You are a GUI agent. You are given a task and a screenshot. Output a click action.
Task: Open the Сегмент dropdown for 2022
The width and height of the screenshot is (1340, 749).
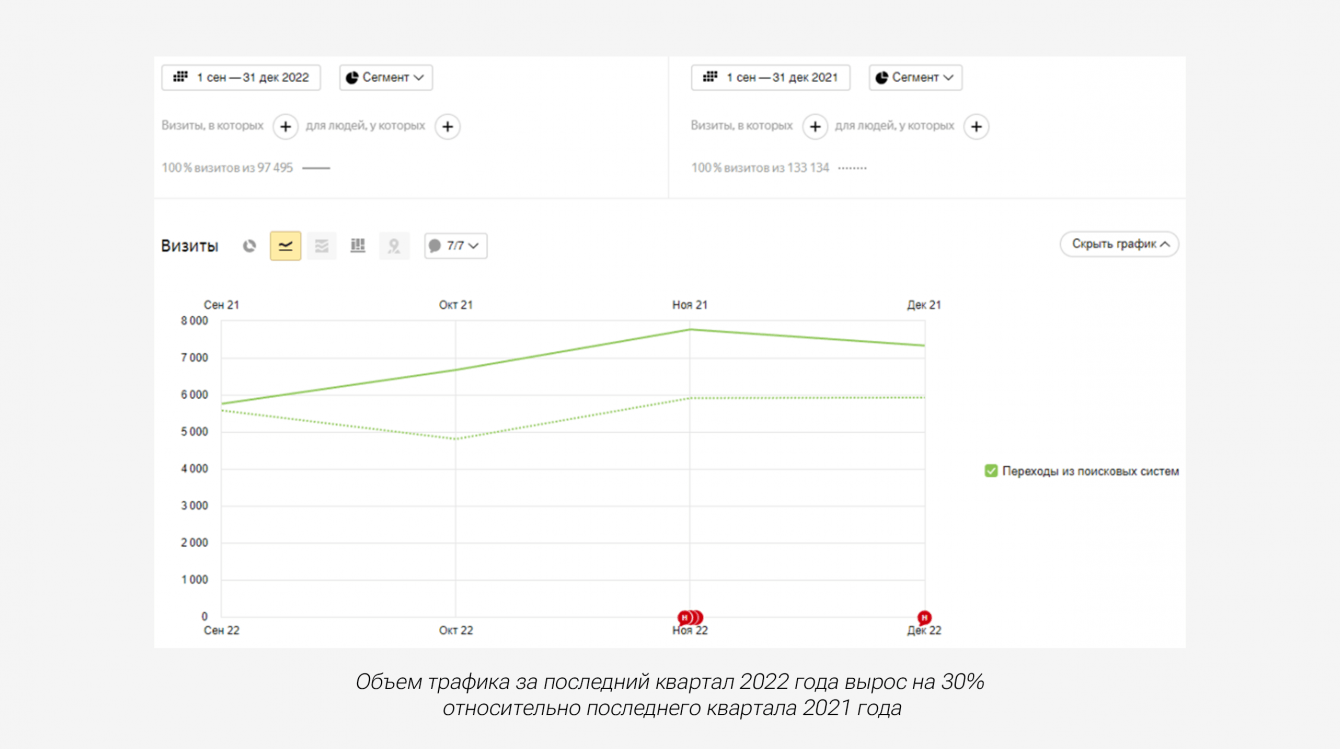pos(386,78)
